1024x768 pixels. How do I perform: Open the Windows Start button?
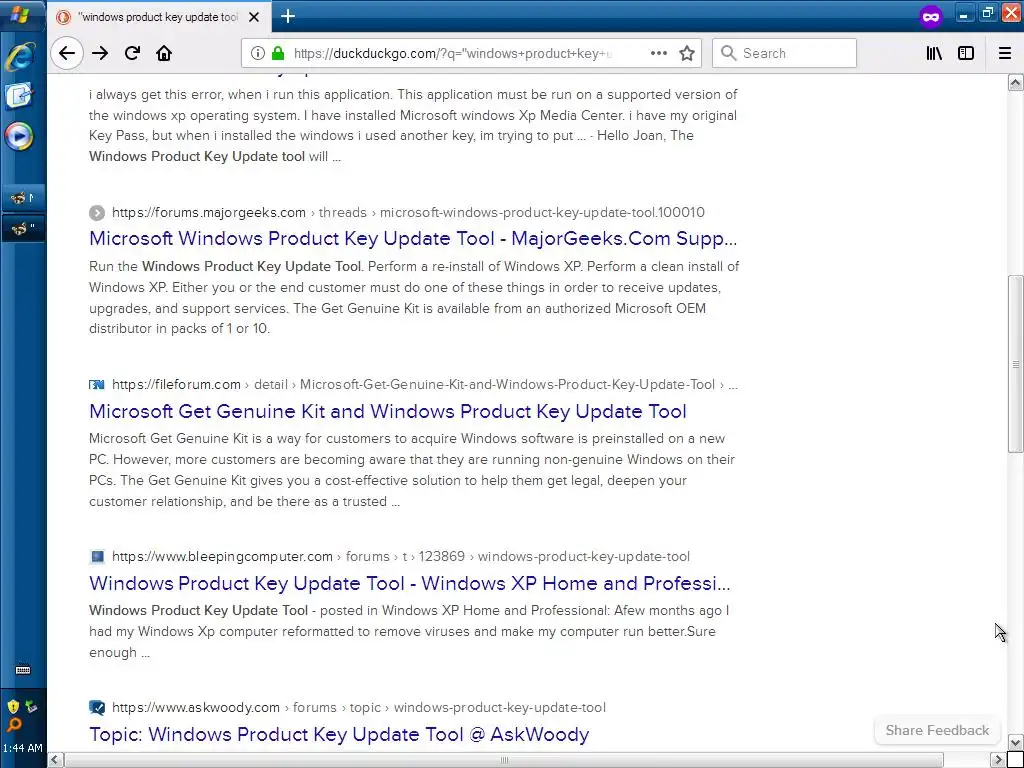(20, 14)
